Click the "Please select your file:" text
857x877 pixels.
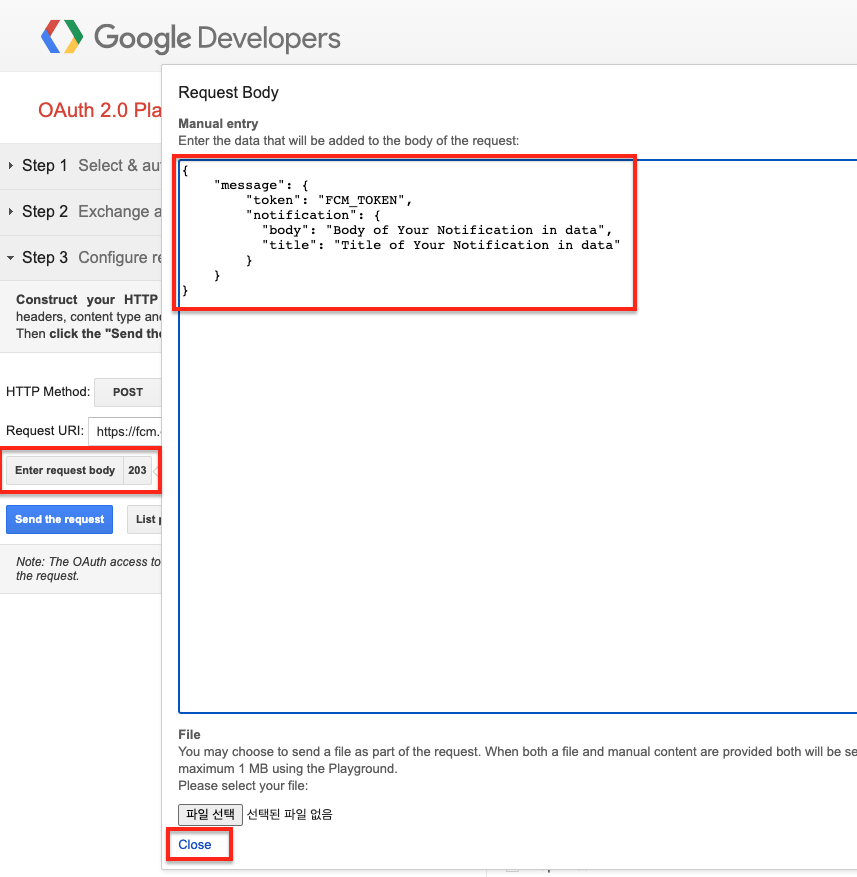pos(243,786)
